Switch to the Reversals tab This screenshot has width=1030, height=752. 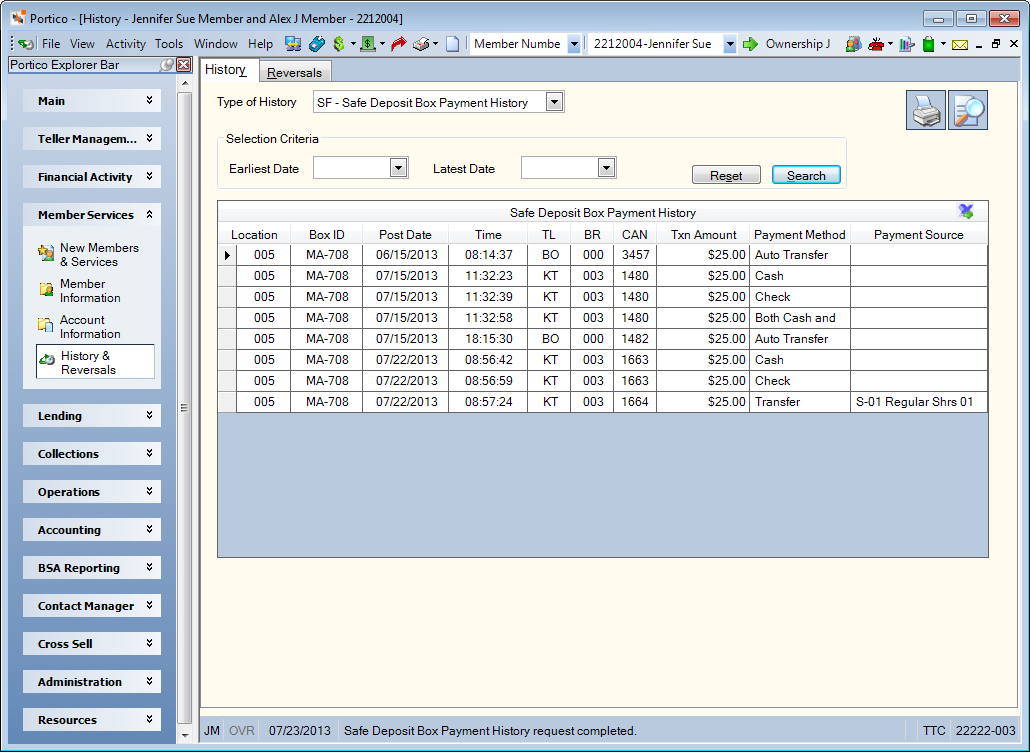point(294,72)
